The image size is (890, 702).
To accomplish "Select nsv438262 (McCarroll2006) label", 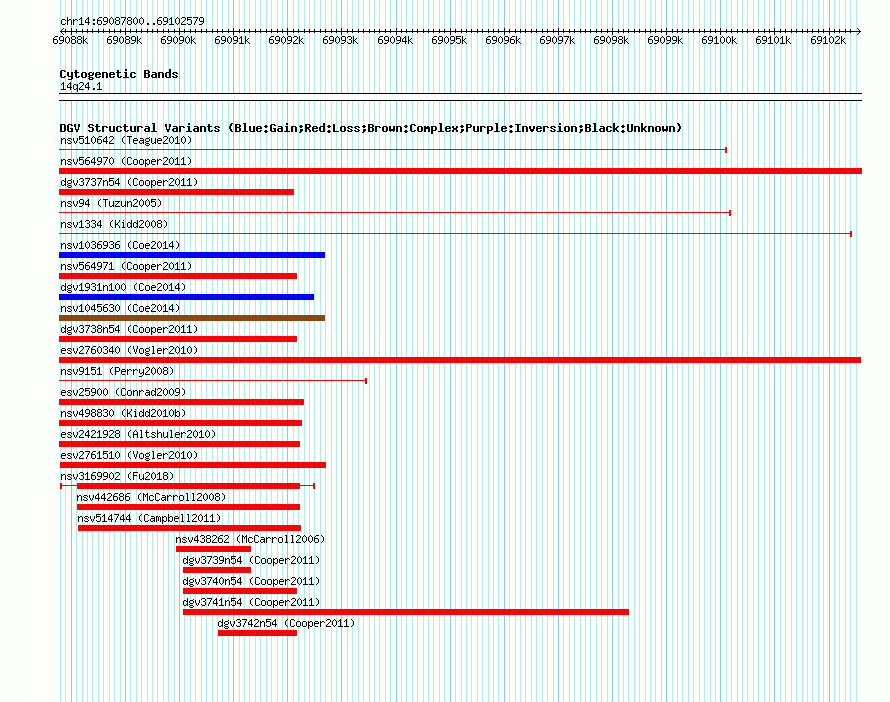I will pyautogui.click(x=250, y=539).
